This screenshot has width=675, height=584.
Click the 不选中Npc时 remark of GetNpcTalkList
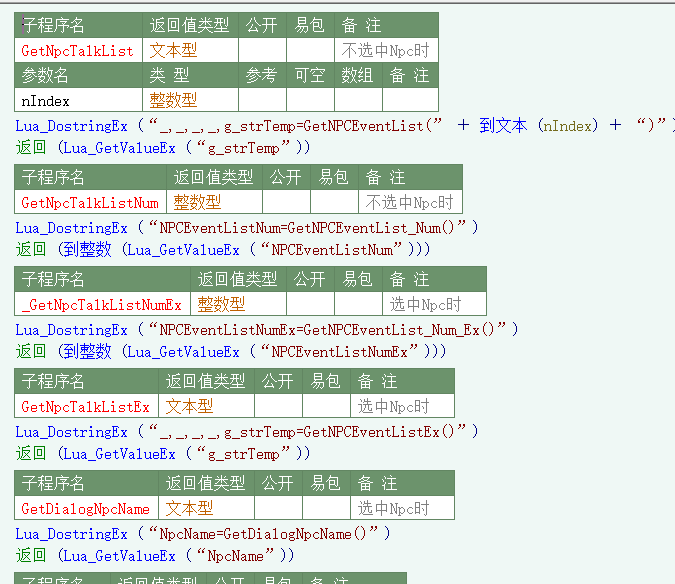coord(385,51)
